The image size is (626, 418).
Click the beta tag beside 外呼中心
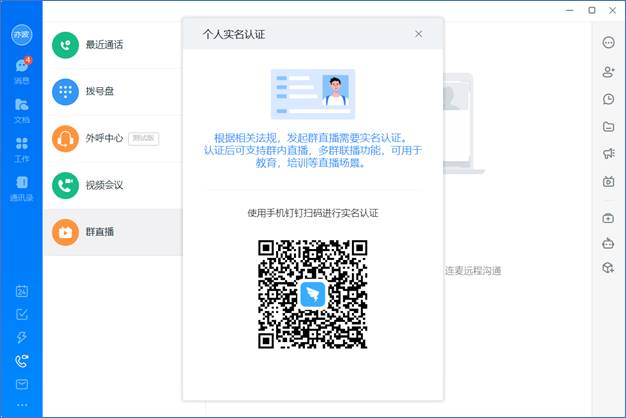click(x=144, y=139)
